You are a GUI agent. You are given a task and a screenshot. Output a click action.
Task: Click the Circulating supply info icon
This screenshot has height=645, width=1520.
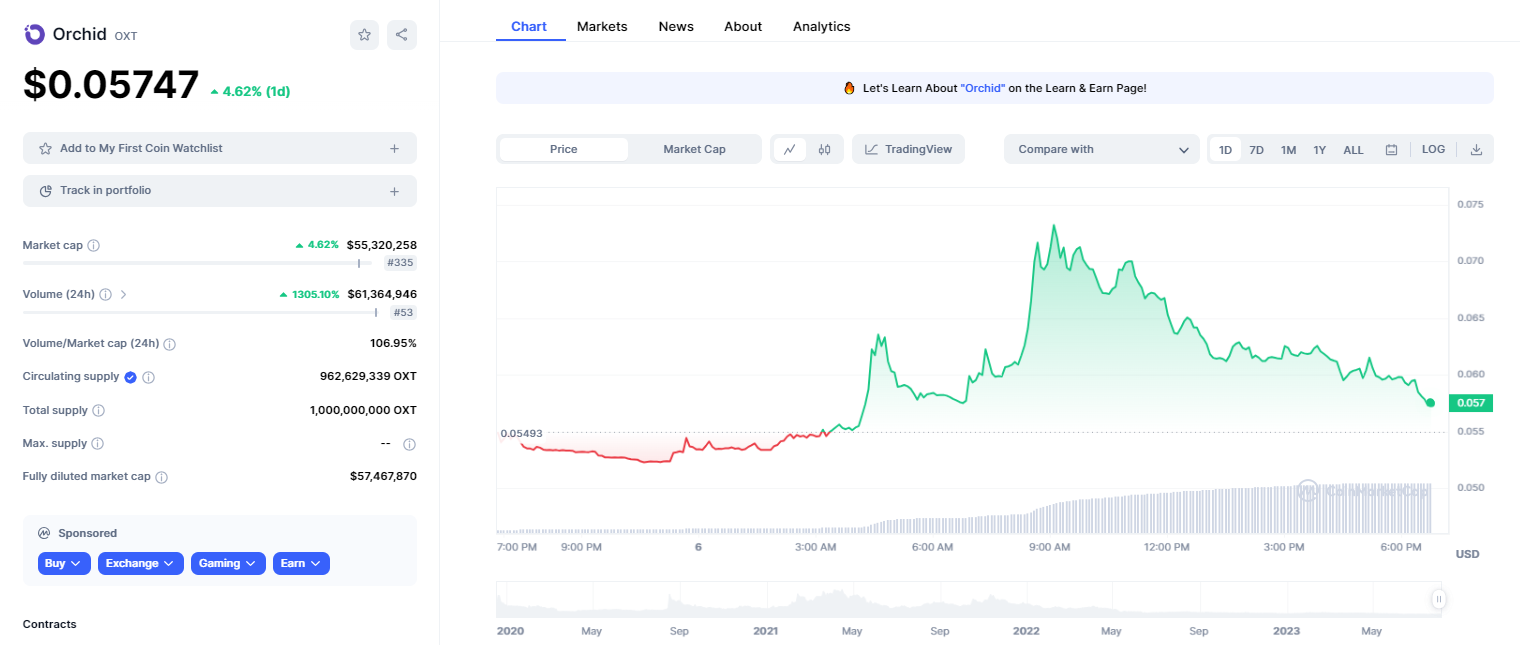pos(149,377)
